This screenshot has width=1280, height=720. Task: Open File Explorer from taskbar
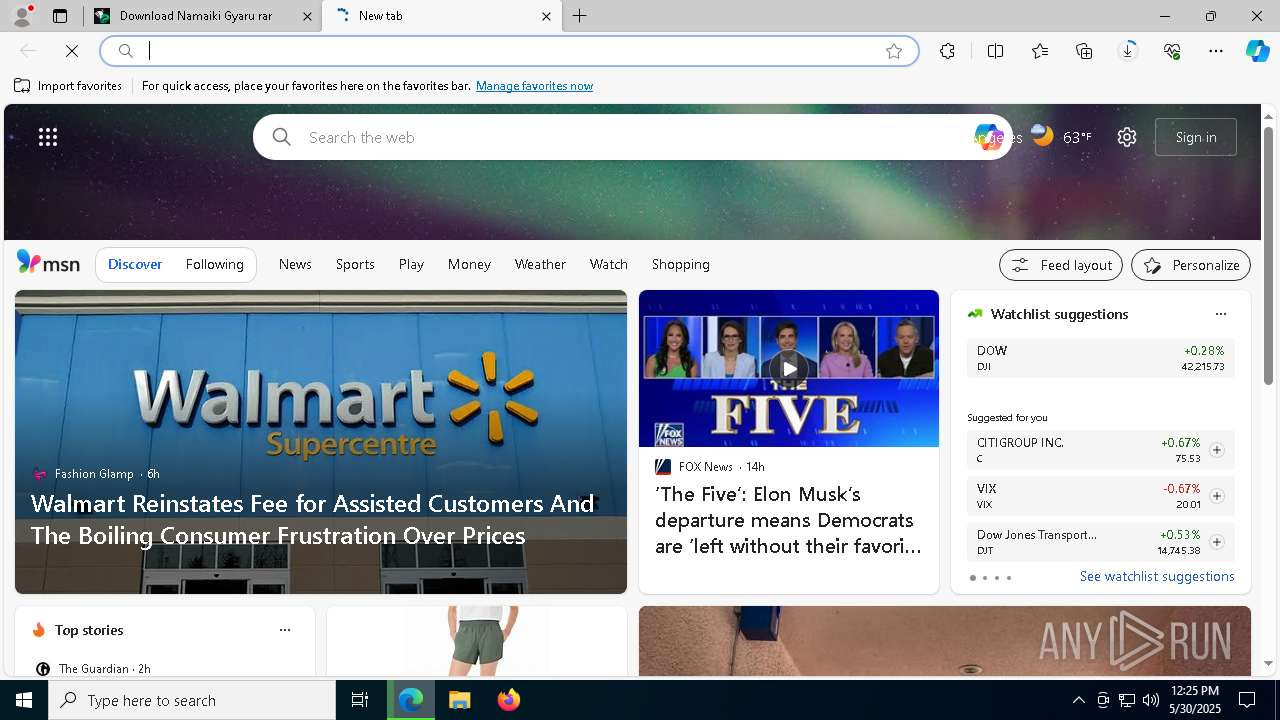[459, 700]
